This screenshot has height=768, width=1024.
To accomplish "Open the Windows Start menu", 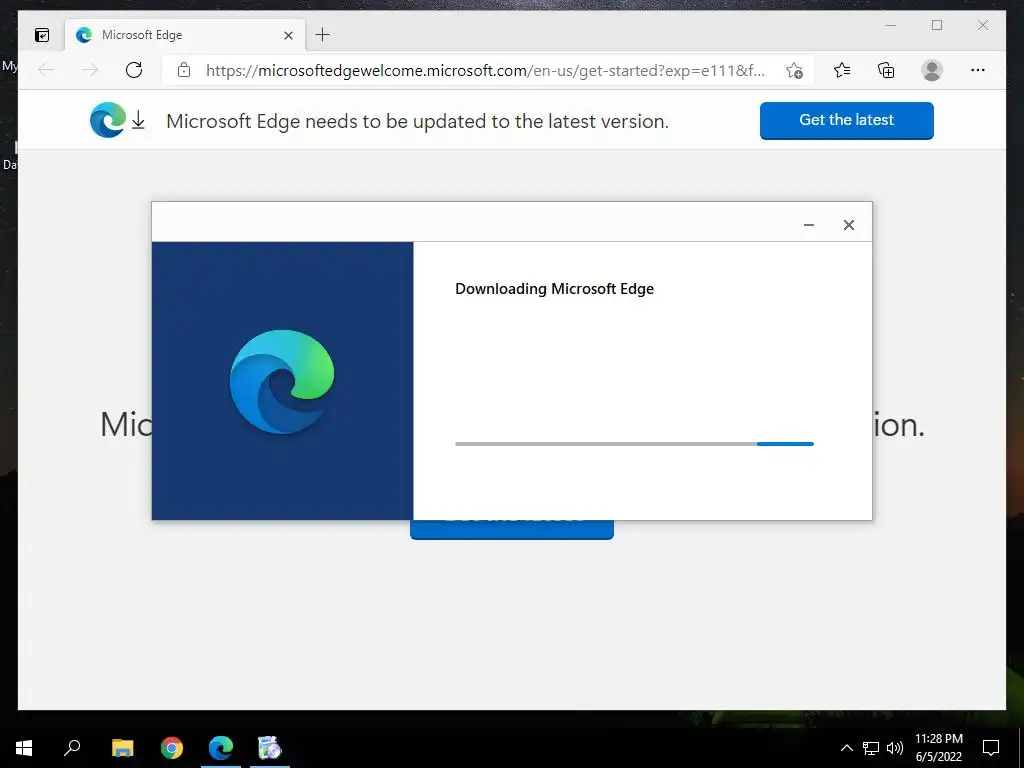I will click(x=24, y=748).
